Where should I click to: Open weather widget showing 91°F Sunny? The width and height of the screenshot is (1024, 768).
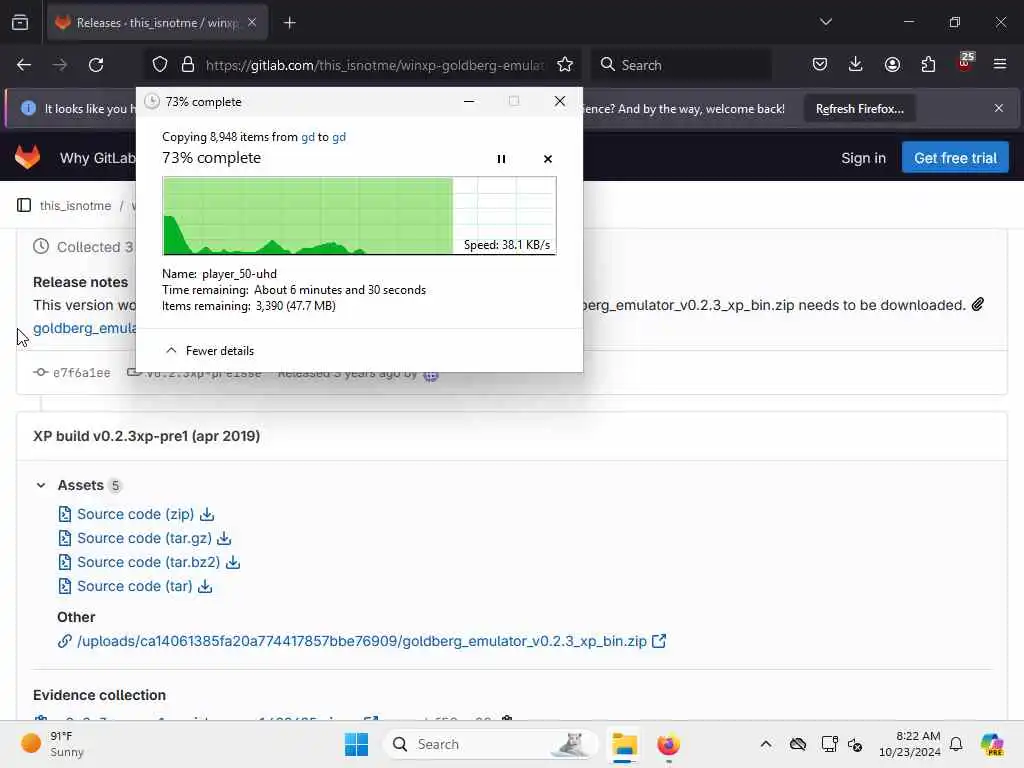pyautogui.click(x=52, y=744)
